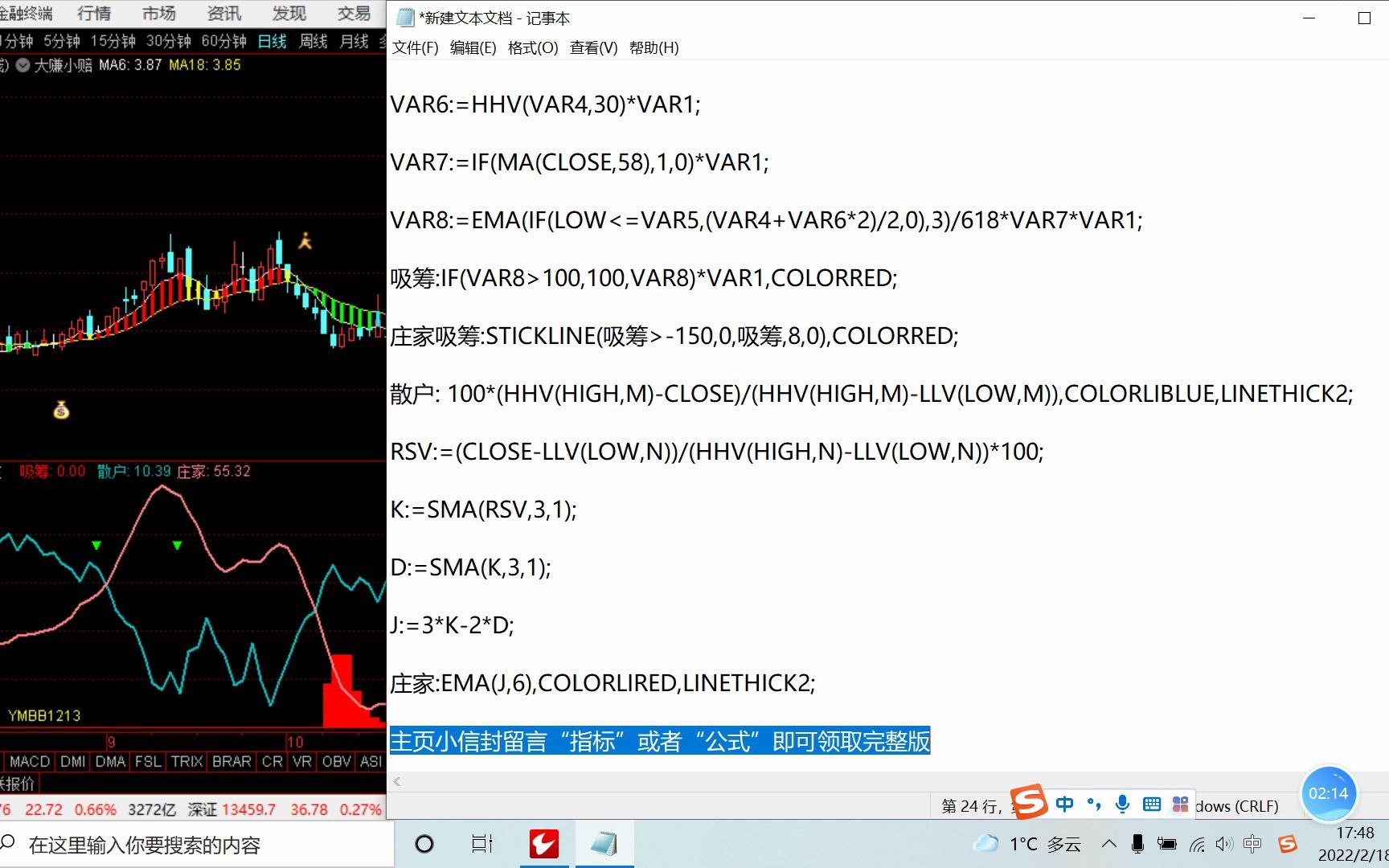The height and width of the screenshot is (868, 1389).
Task: Select the BRAR indicator tab
Action: click(x=231, y=761)
